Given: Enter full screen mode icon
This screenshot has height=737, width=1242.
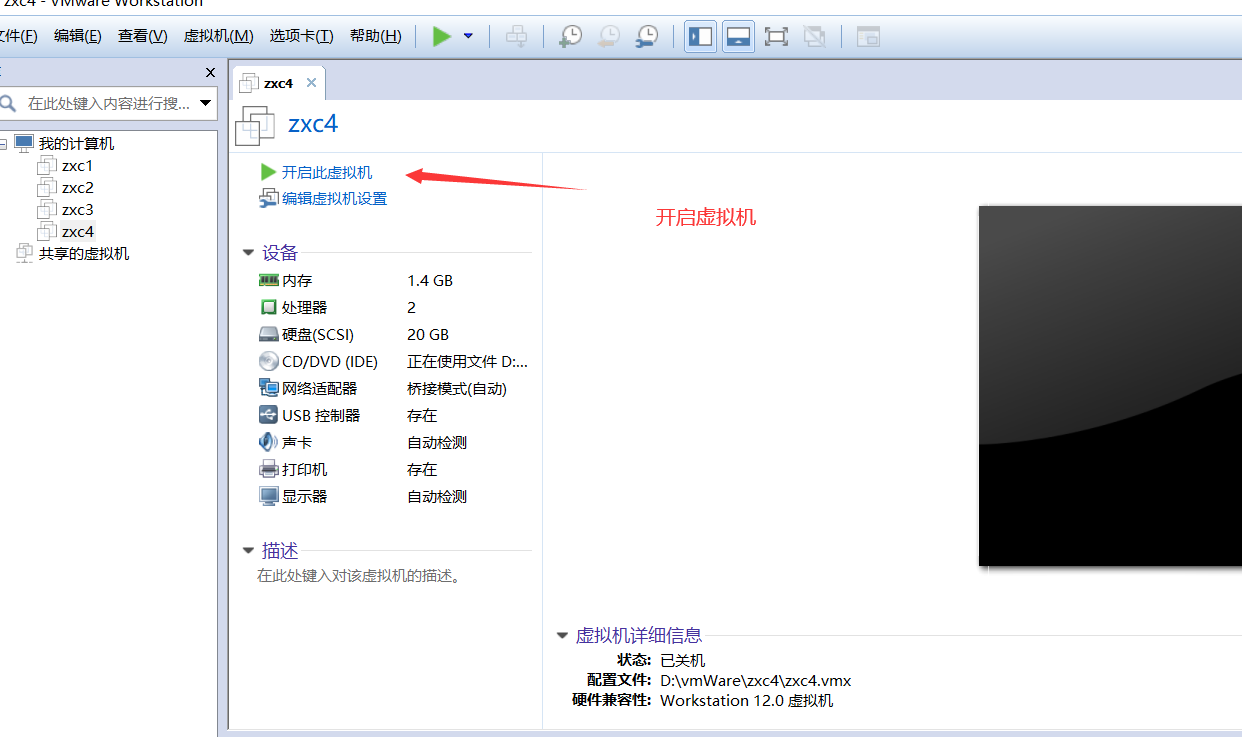Looking at the screenshot, I should [776, 37].
